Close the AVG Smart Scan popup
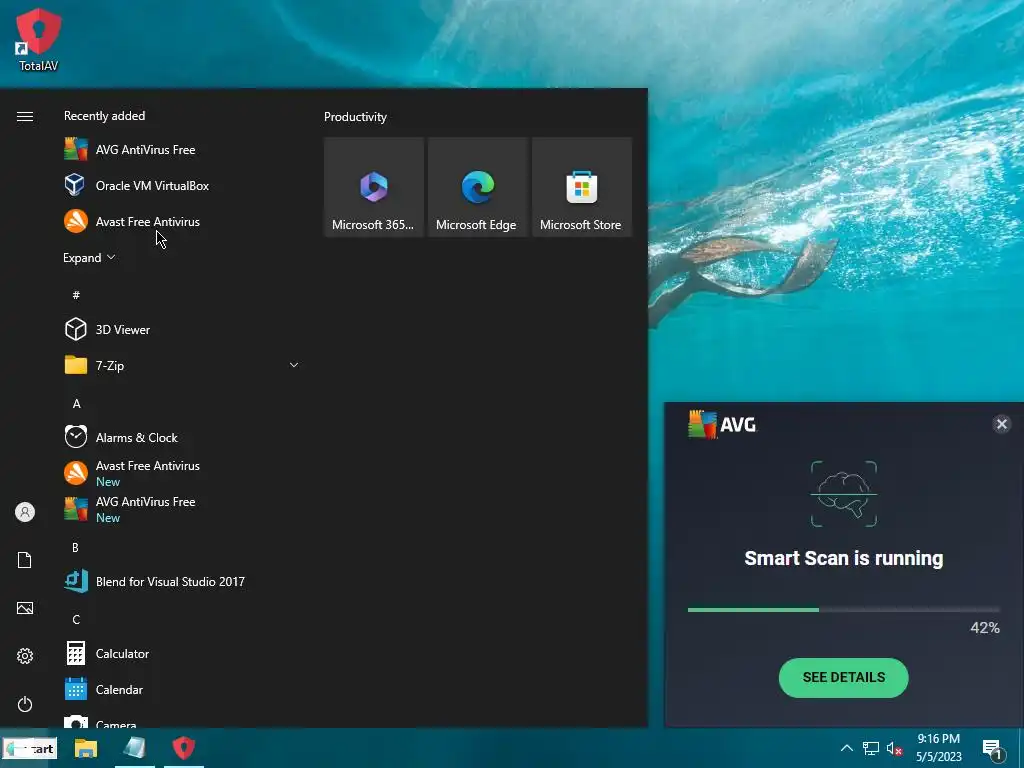This screenshot has height=768, width=1024. (1001, 424)
